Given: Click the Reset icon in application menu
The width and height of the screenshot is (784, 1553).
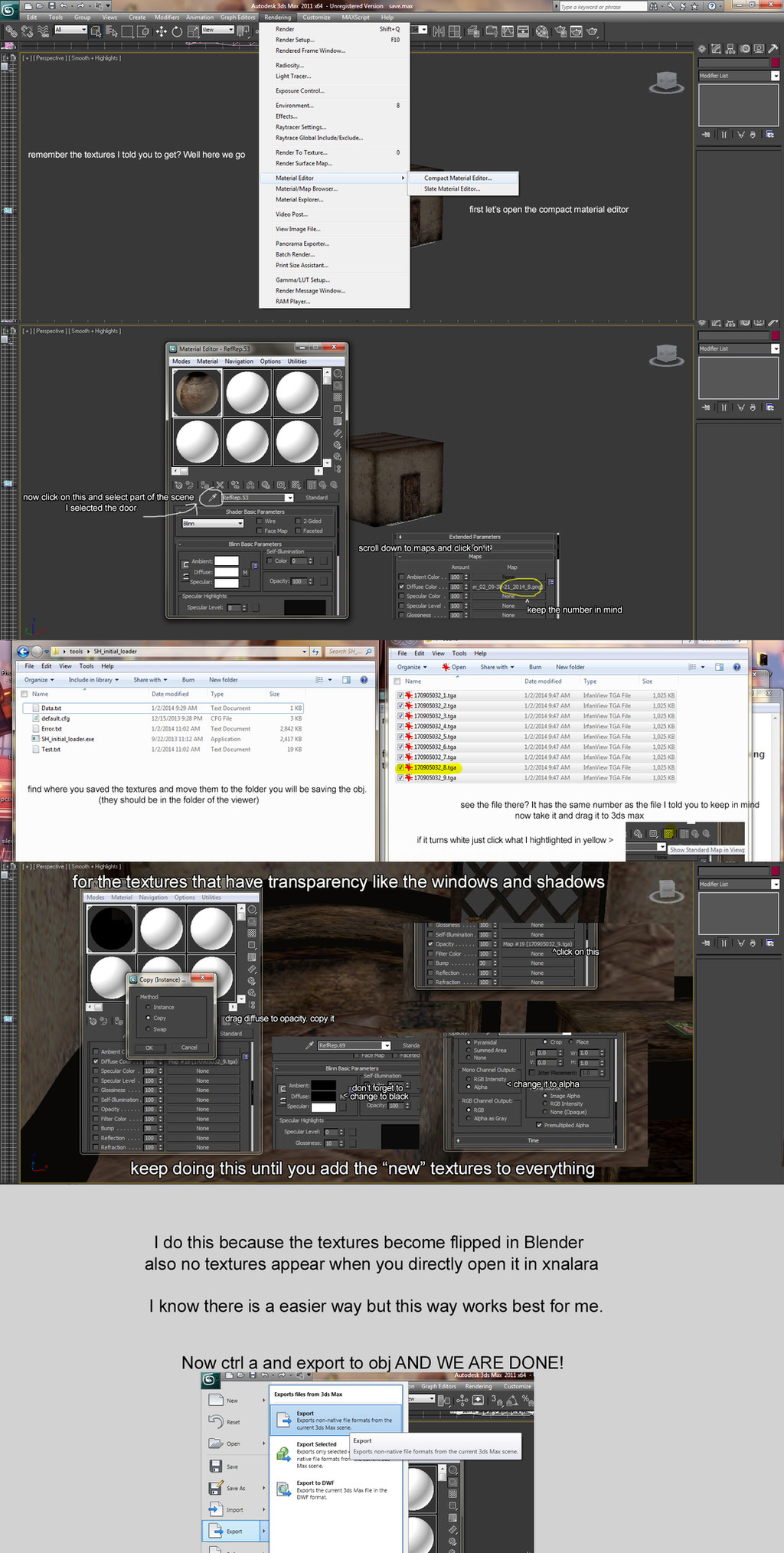Looking at the screenshot, I should point(215,1421).
